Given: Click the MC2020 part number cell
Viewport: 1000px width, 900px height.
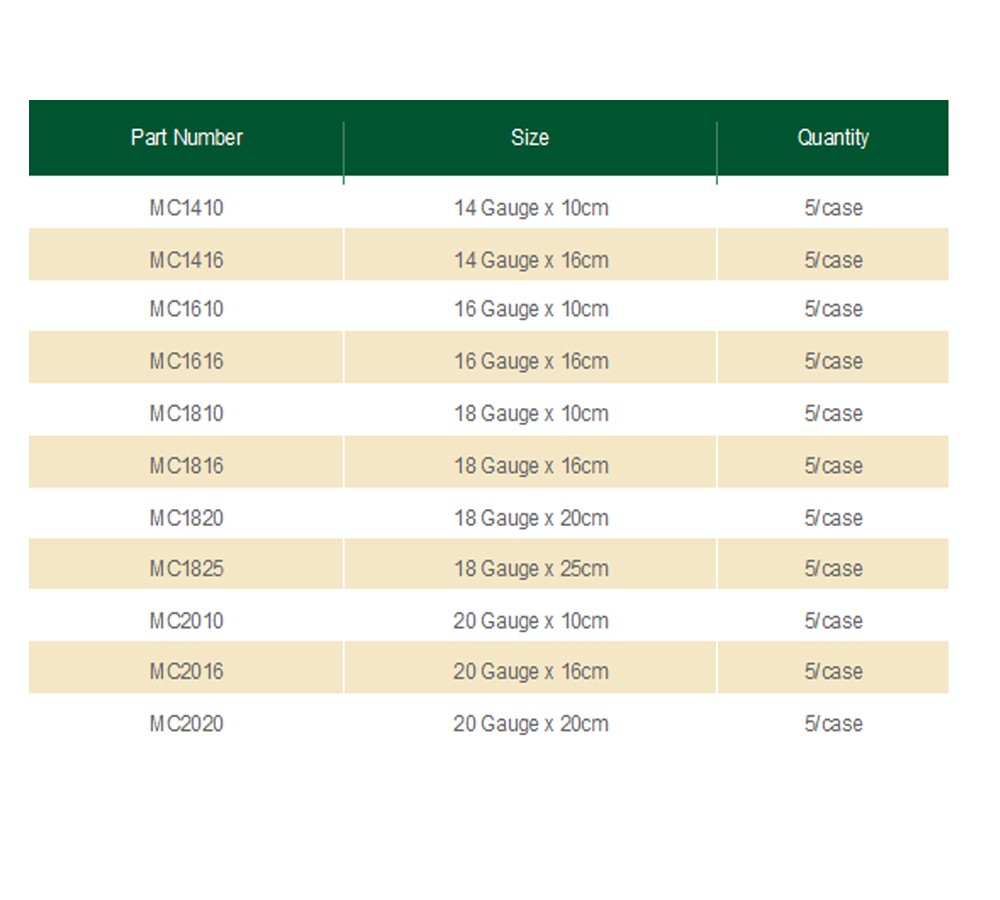Looking at the screenshot, I should coord(187,724).
